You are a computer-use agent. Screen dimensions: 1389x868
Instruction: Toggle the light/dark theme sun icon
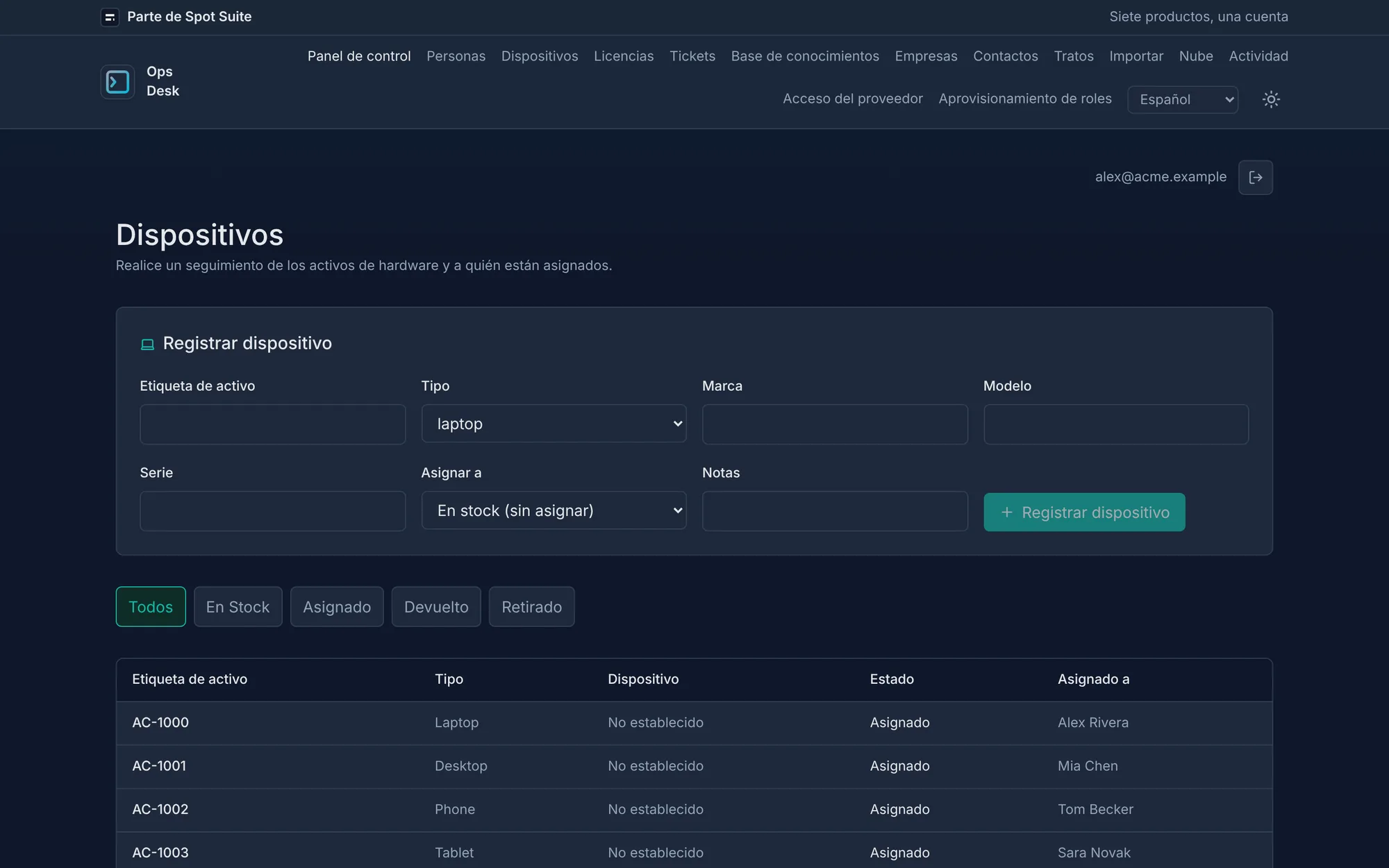pos(1271,99)
